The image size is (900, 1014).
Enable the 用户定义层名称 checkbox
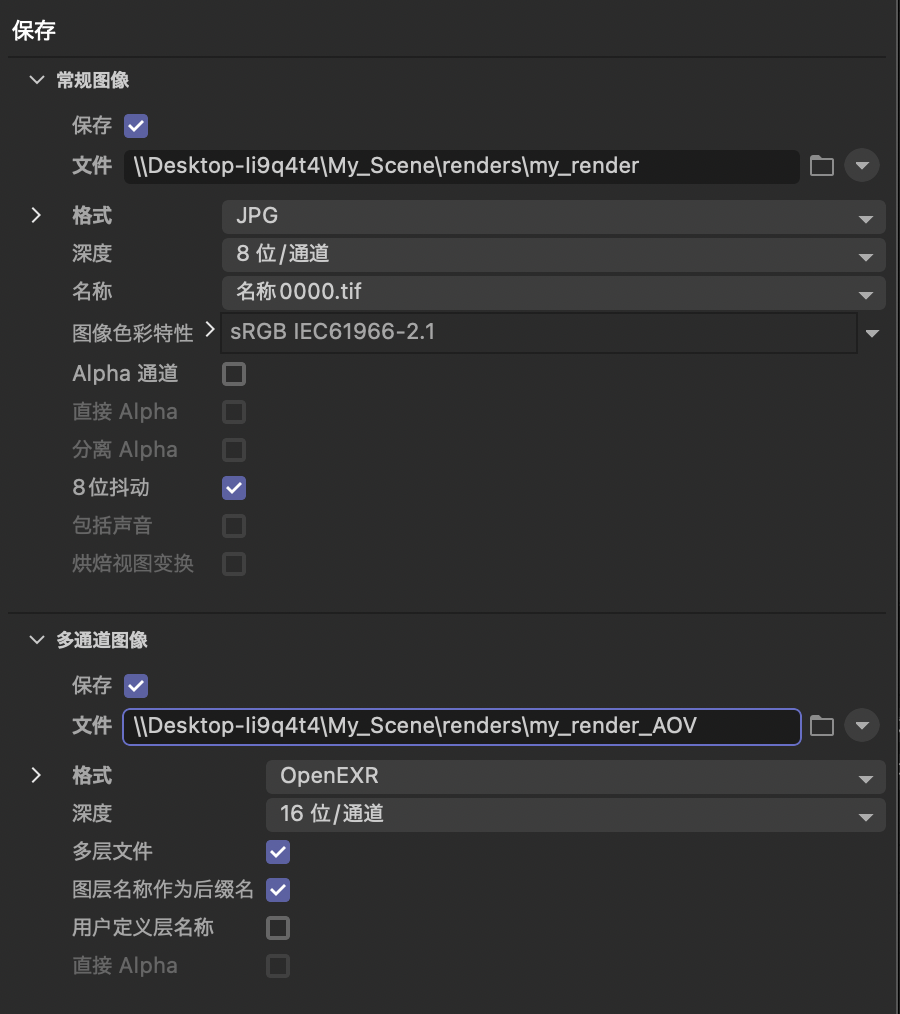tap(278, 928)
